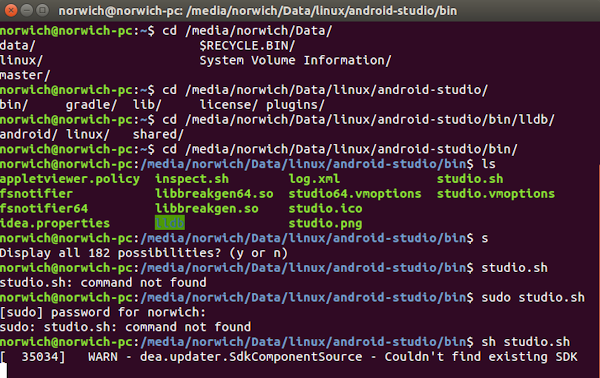The height and width of the screenshot is (378, 600).
Task: Minimize the terminal window
Action: tap(27, 10)
